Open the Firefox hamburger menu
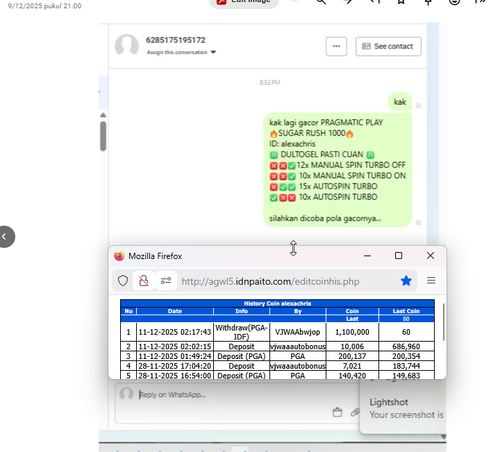 (x=431, y=281)
